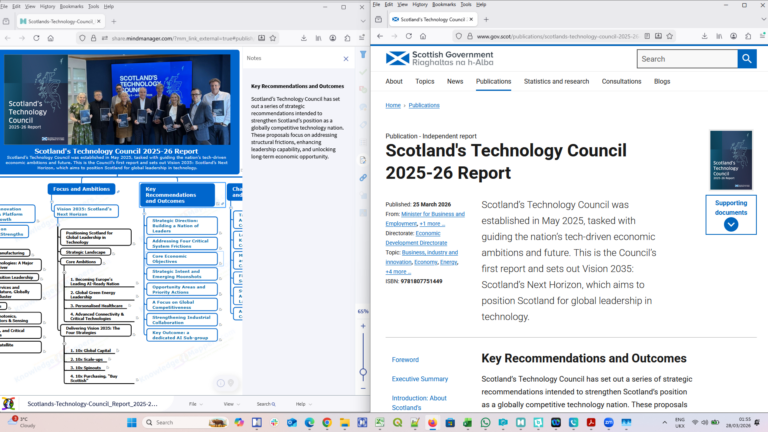Go to home in left browser window

pyautogui.click(x=50, y=38)
